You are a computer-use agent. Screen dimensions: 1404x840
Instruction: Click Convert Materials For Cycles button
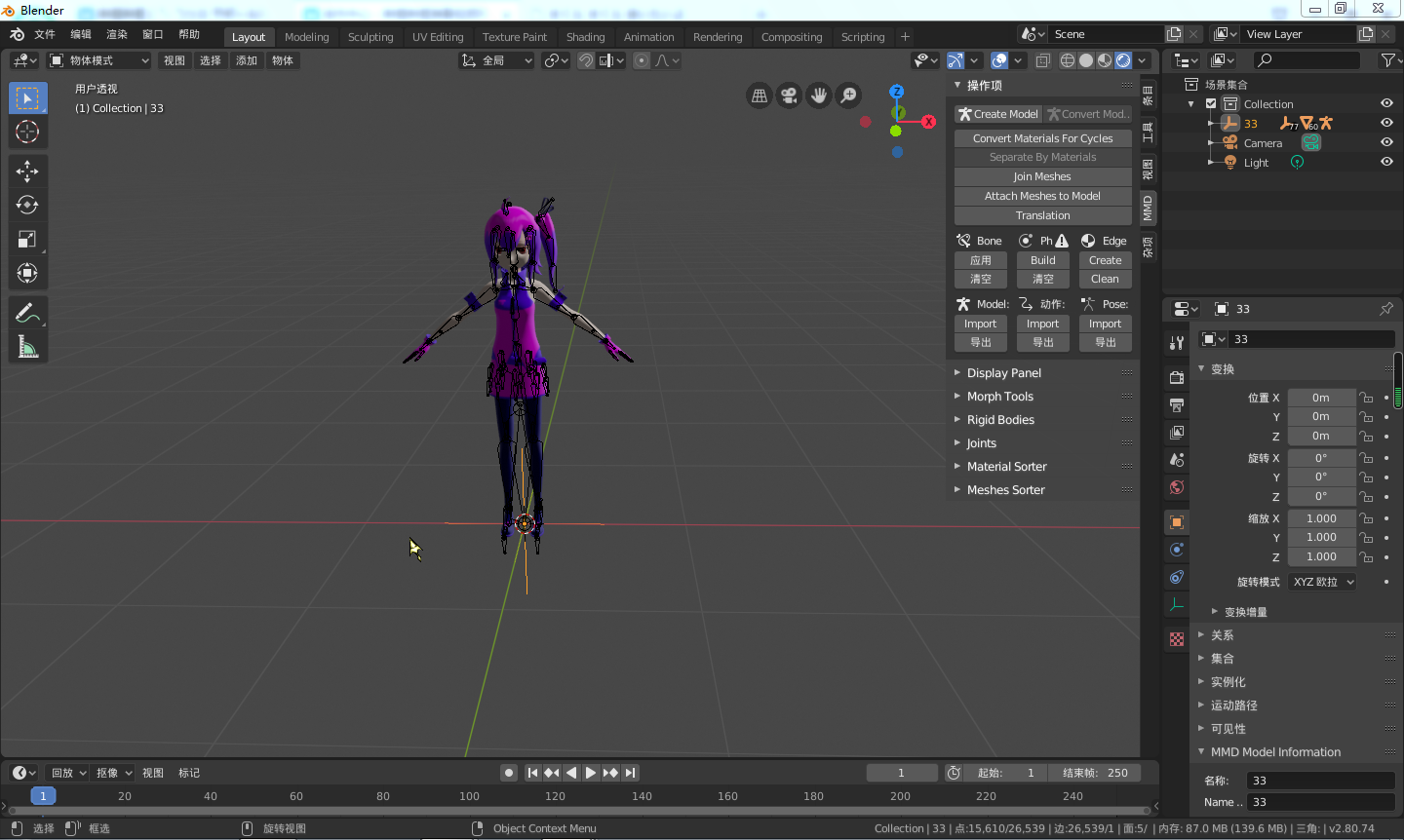coord(1043,138)
